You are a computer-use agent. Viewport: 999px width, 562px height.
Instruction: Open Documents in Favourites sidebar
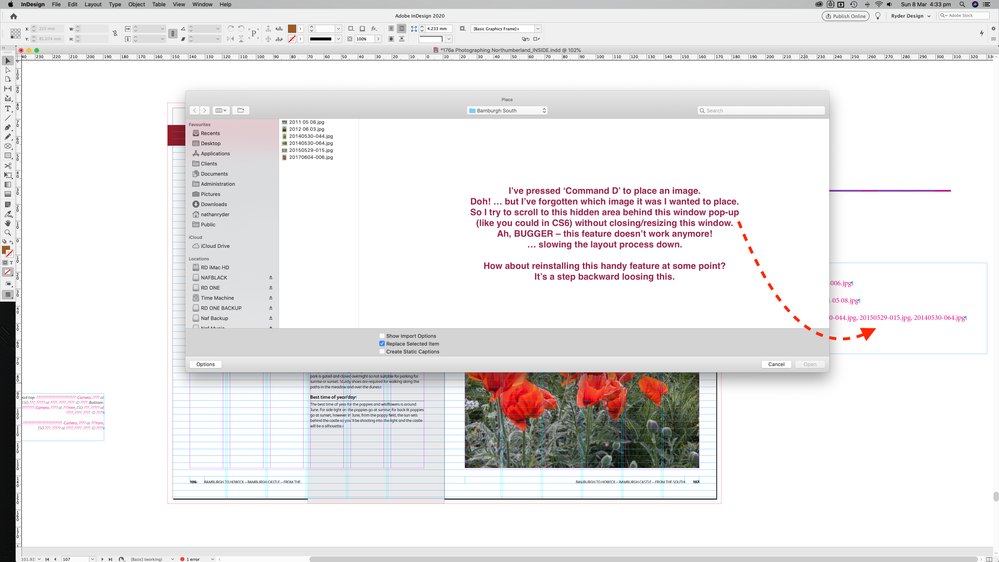coord(214,174)
